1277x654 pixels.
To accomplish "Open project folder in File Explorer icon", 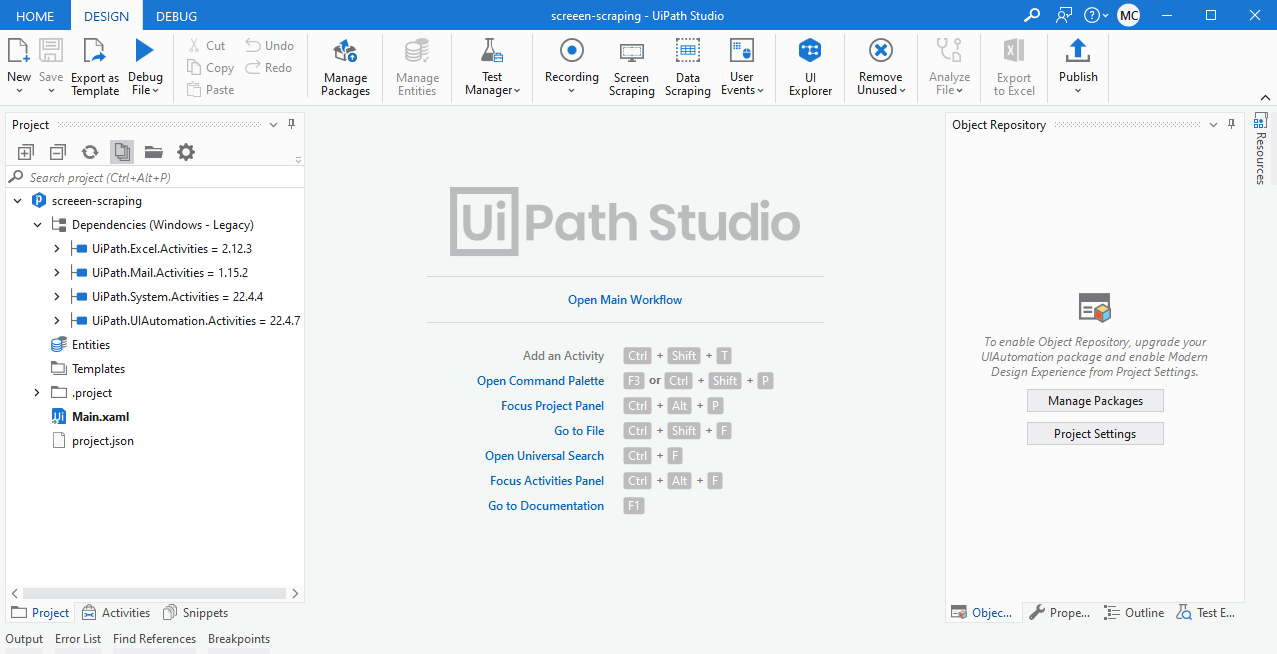I will click(153, 152).
